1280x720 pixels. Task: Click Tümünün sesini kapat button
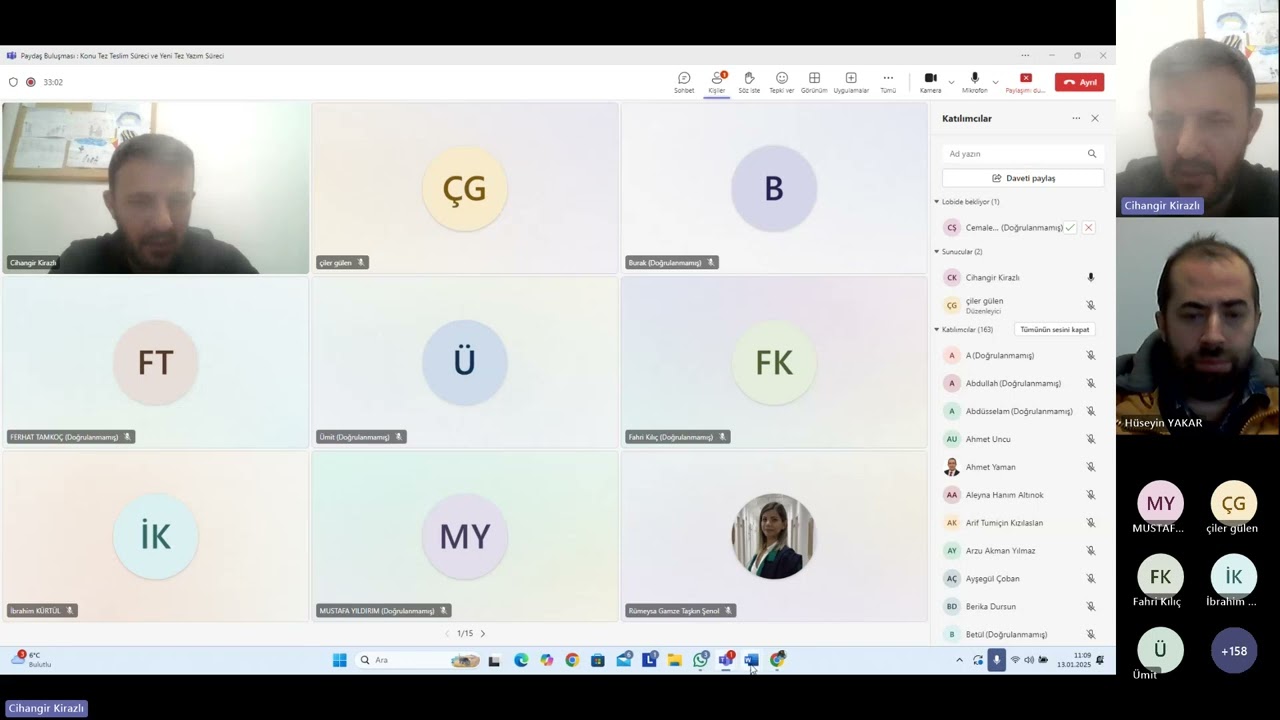click(1054, 329)
